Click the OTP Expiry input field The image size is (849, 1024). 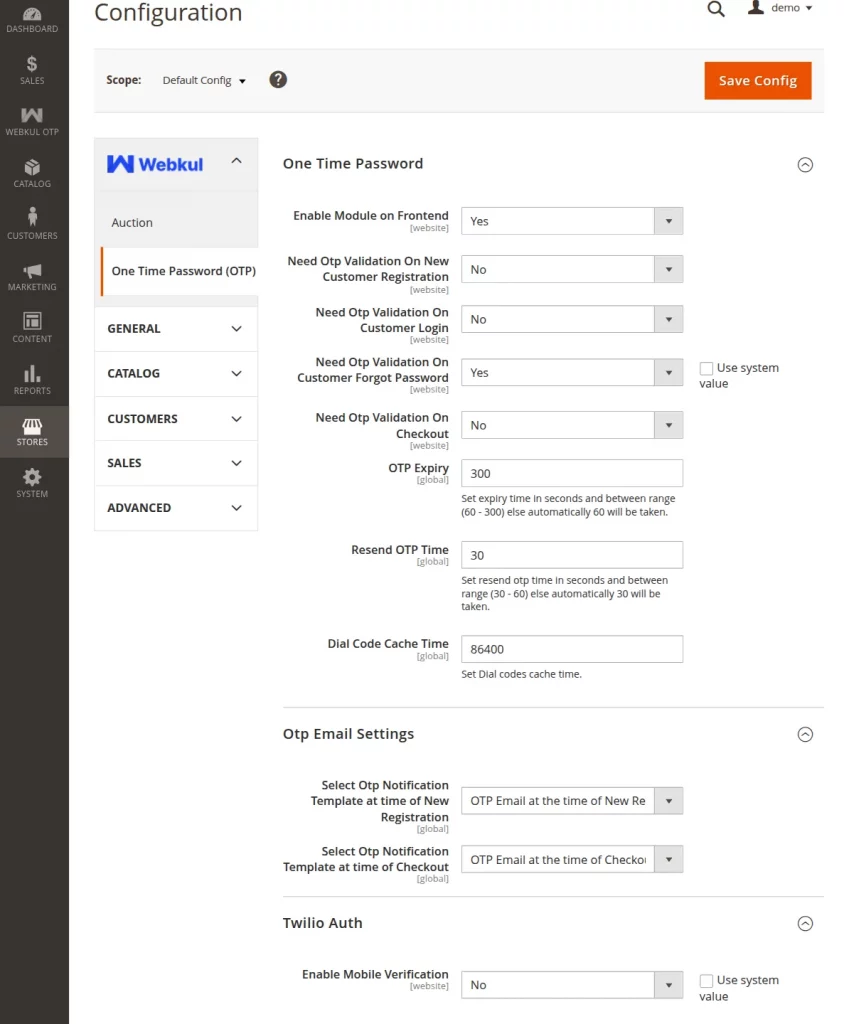pos(571,473)
